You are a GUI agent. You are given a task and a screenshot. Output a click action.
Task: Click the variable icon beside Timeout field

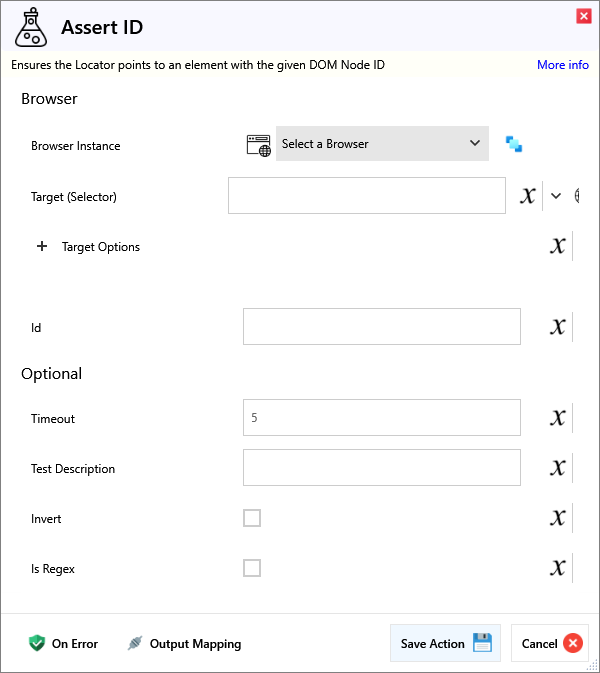558,418
